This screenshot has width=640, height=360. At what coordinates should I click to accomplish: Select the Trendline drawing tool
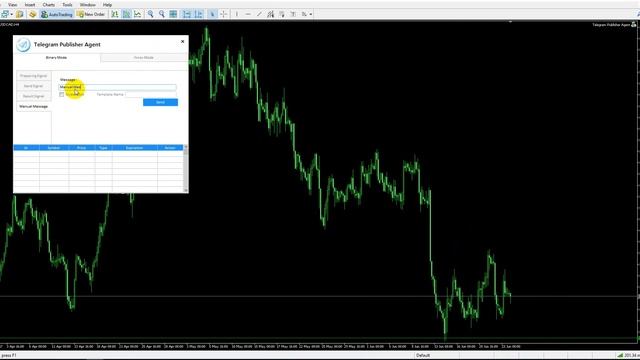click(259, 14)
